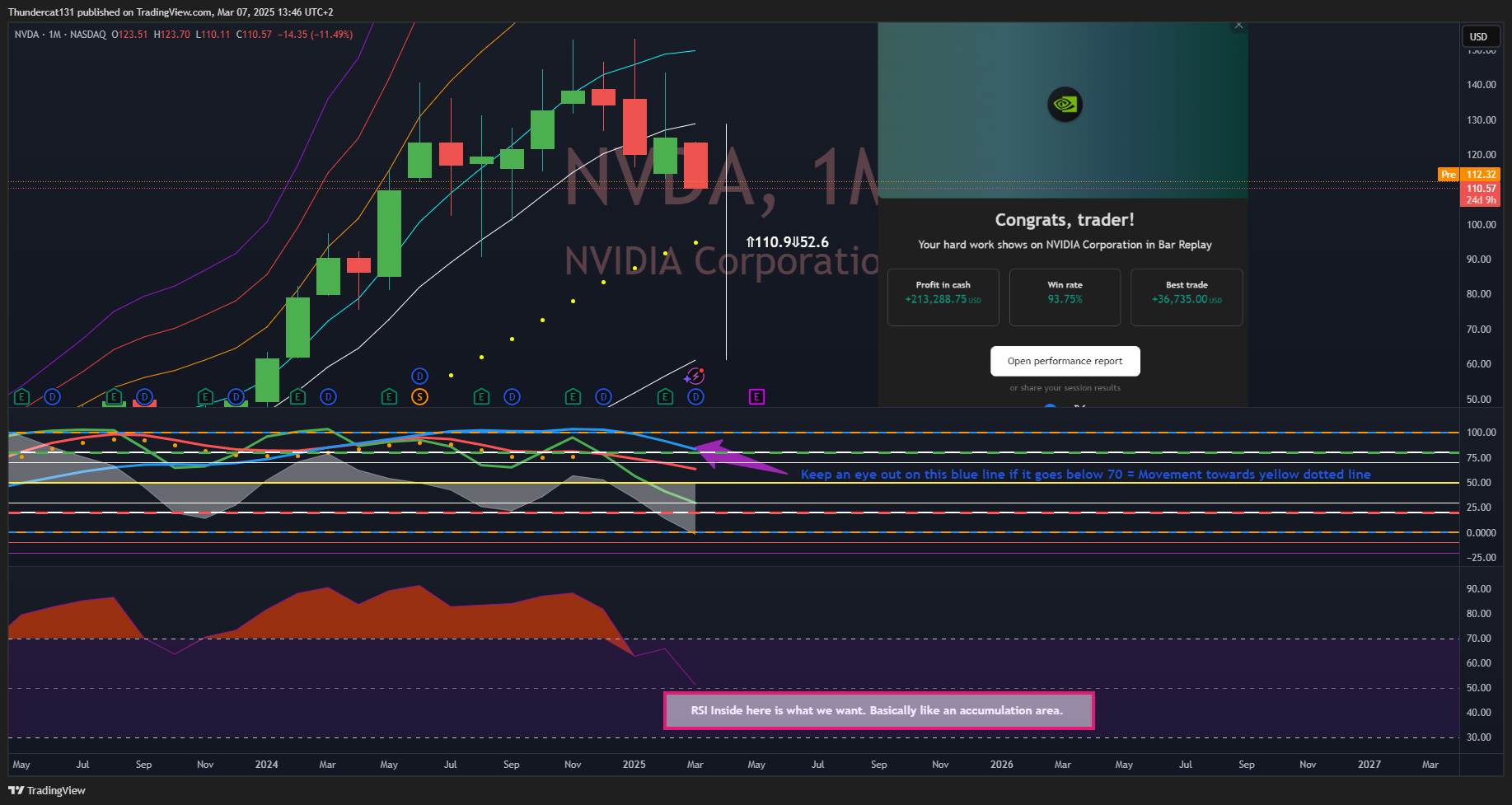Open the earnings E marker for August 2023
This screenshot has height=805, width=1512.
pyautogui.click(x=114, y=397)
